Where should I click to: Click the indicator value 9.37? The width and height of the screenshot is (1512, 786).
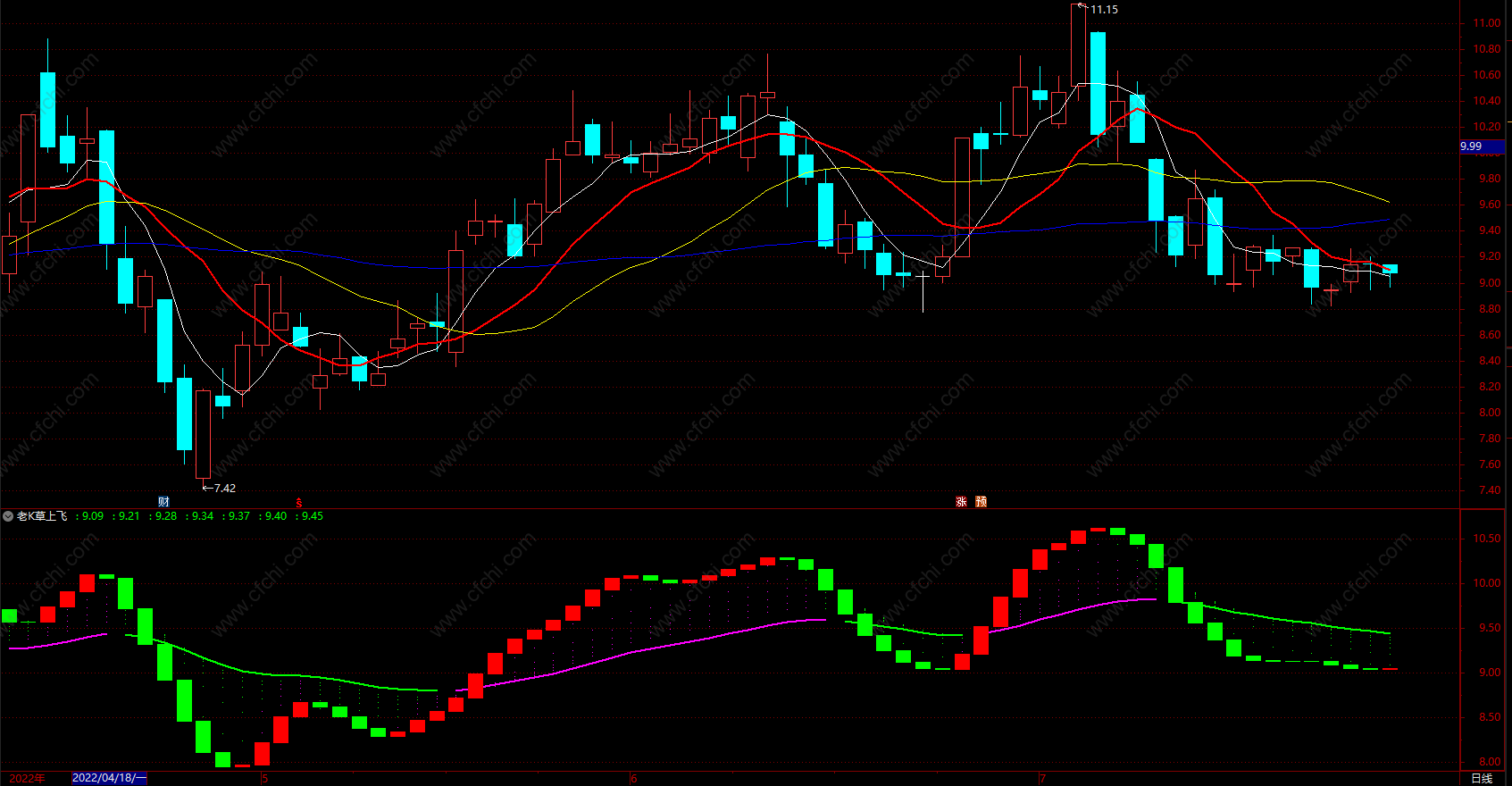pyautogui.click(x=239, y=516)
